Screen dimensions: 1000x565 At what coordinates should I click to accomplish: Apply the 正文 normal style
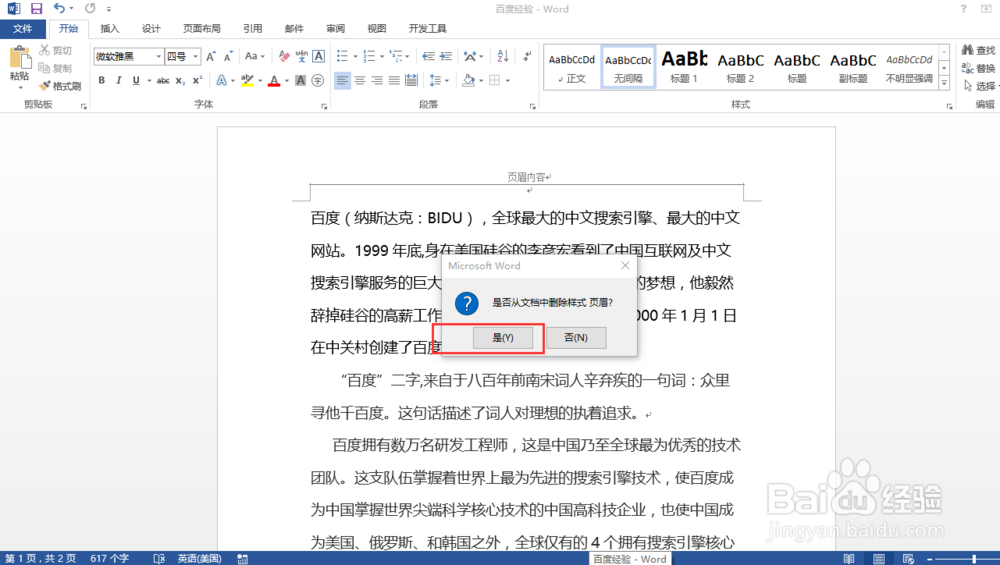tap(572, 66)
